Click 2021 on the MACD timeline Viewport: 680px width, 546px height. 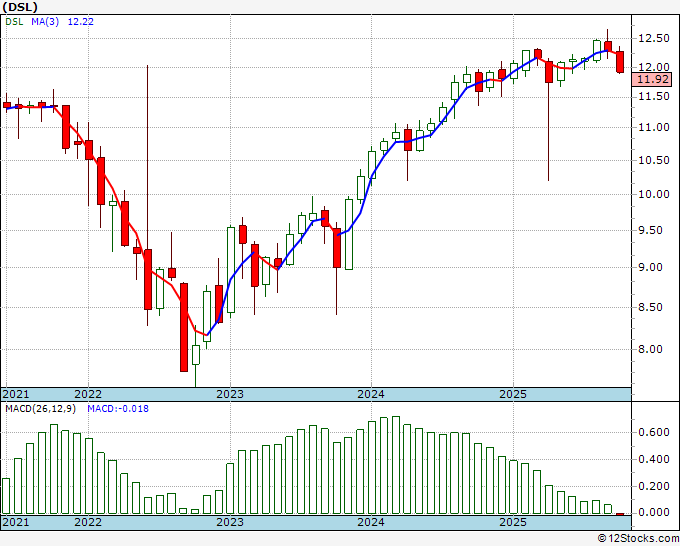tap(16, 522)
